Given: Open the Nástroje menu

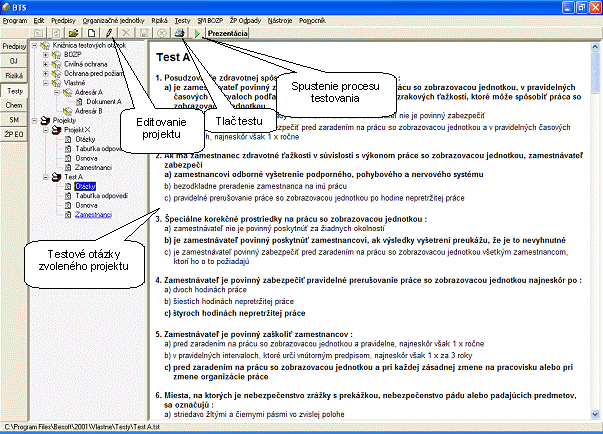Looking at the screenshot, I should pos(280,21).
